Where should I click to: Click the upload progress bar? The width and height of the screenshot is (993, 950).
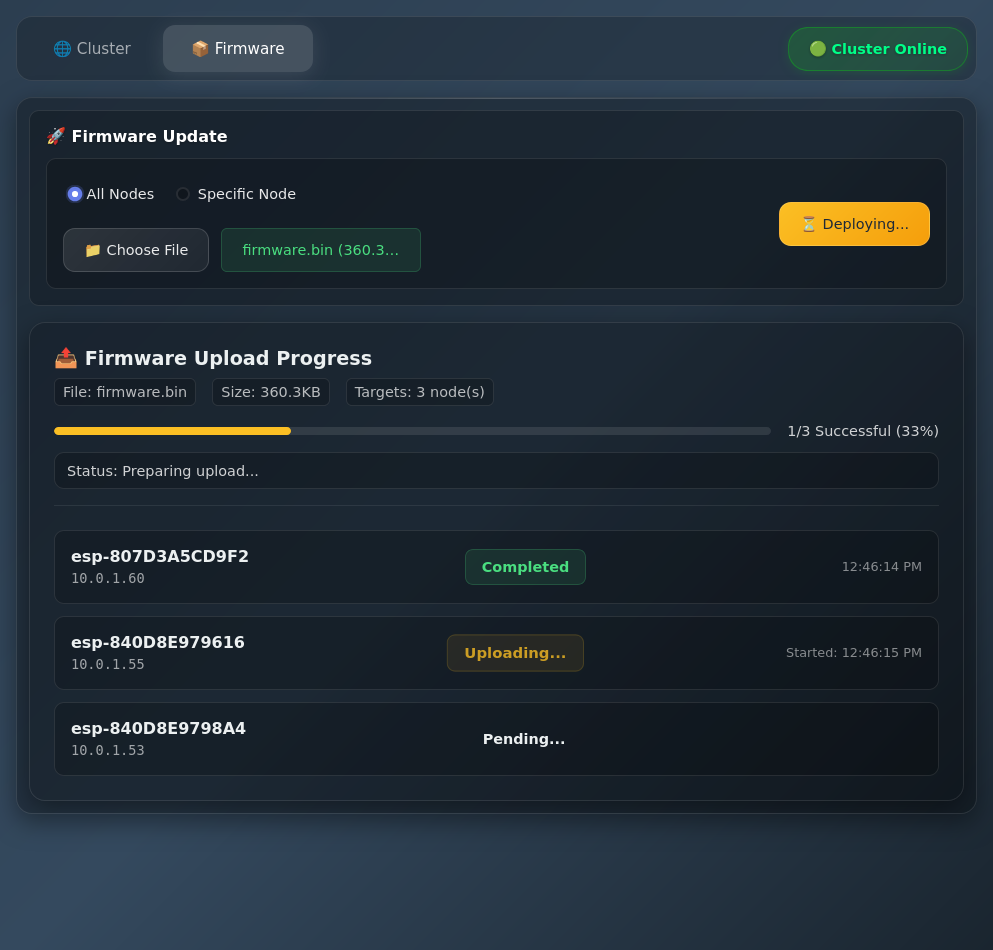410,431
